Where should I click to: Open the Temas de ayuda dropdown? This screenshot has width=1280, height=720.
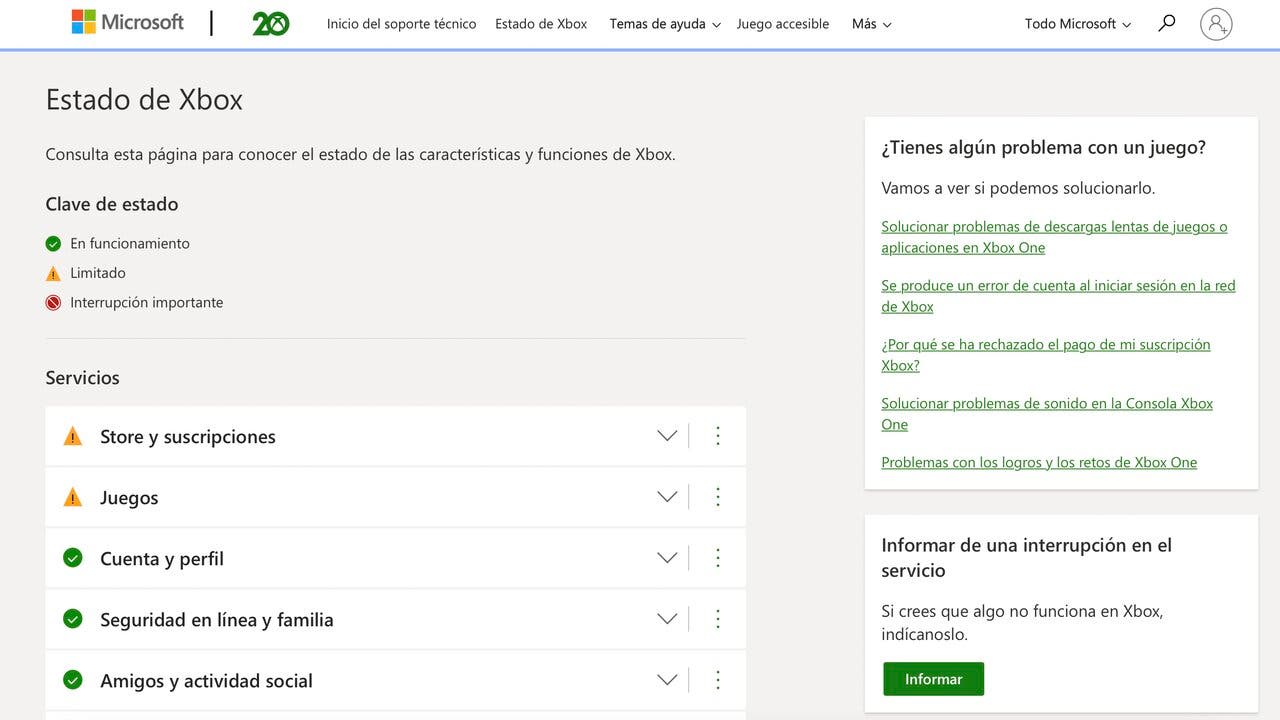[x=665, y=24]
